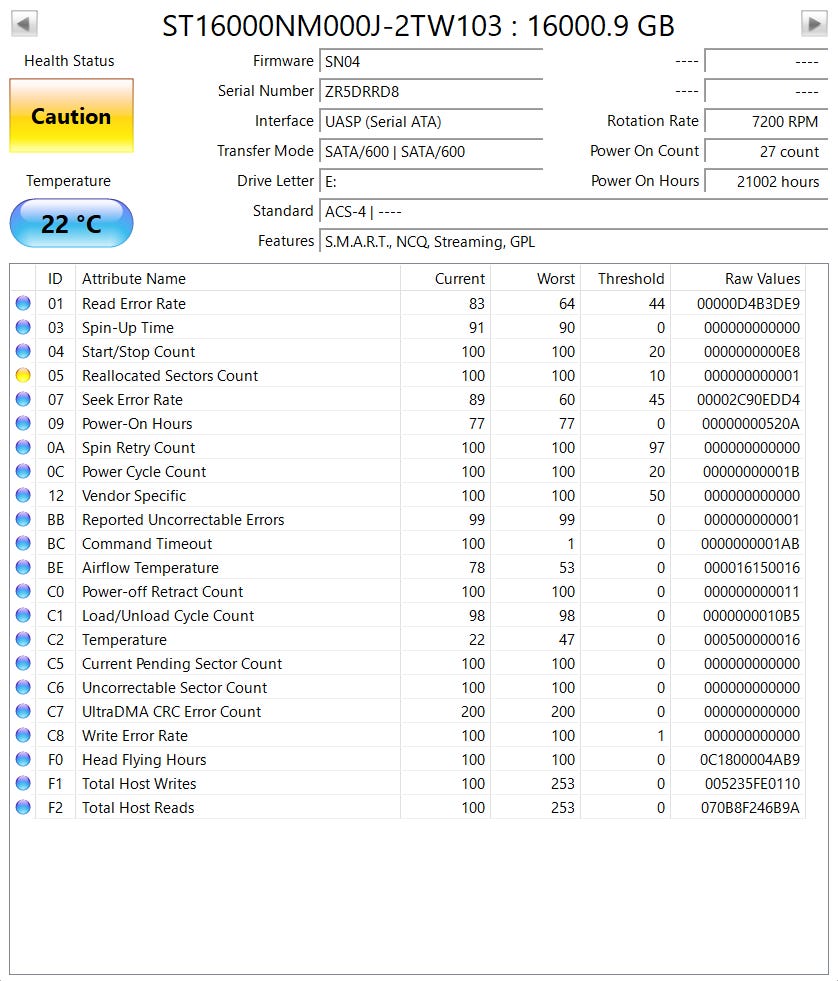838x981 pixels.
Task: Select the Serial Number field ZR5DRRD8
Action: click(x=430, y=92)
